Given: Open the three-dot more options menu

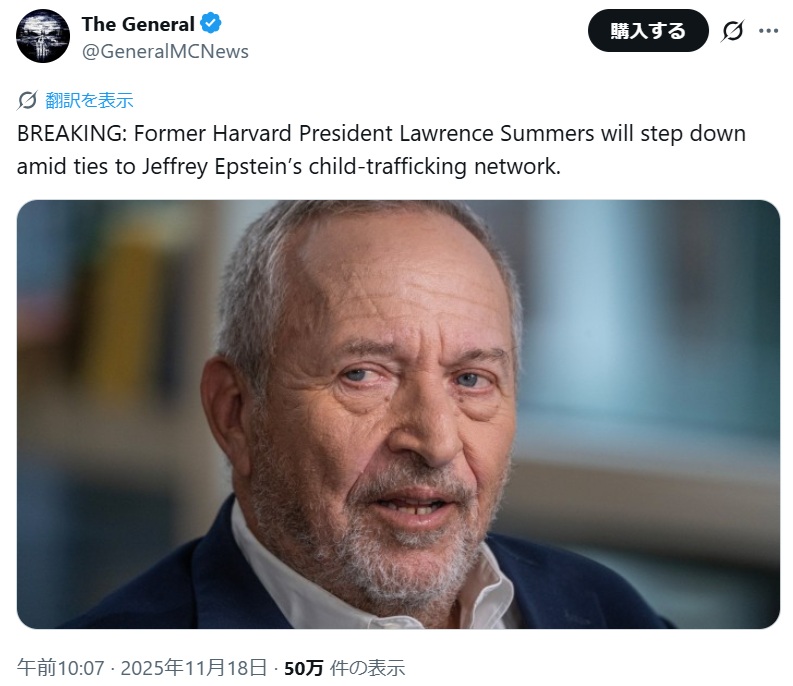Looking at the screenshot, I should click(x=768, y=31).
